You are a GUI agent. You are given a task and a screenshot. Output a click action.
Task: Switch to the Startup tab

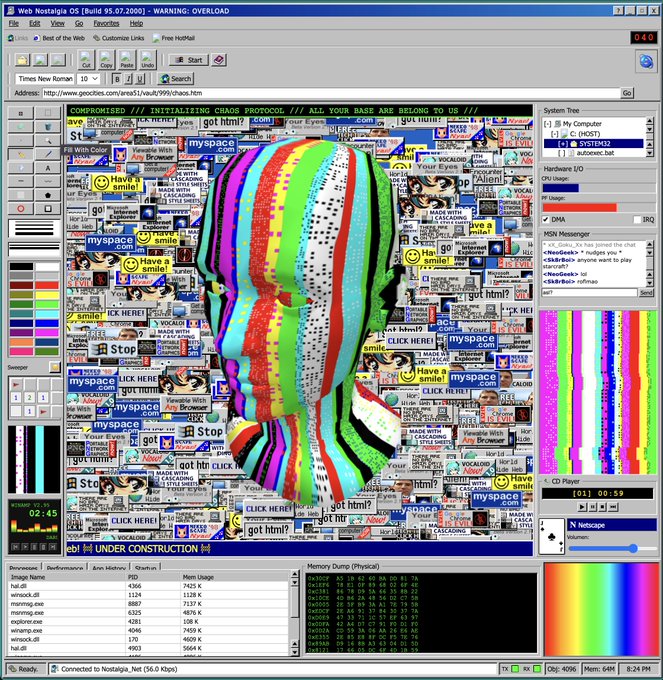(x=145, y=567)
